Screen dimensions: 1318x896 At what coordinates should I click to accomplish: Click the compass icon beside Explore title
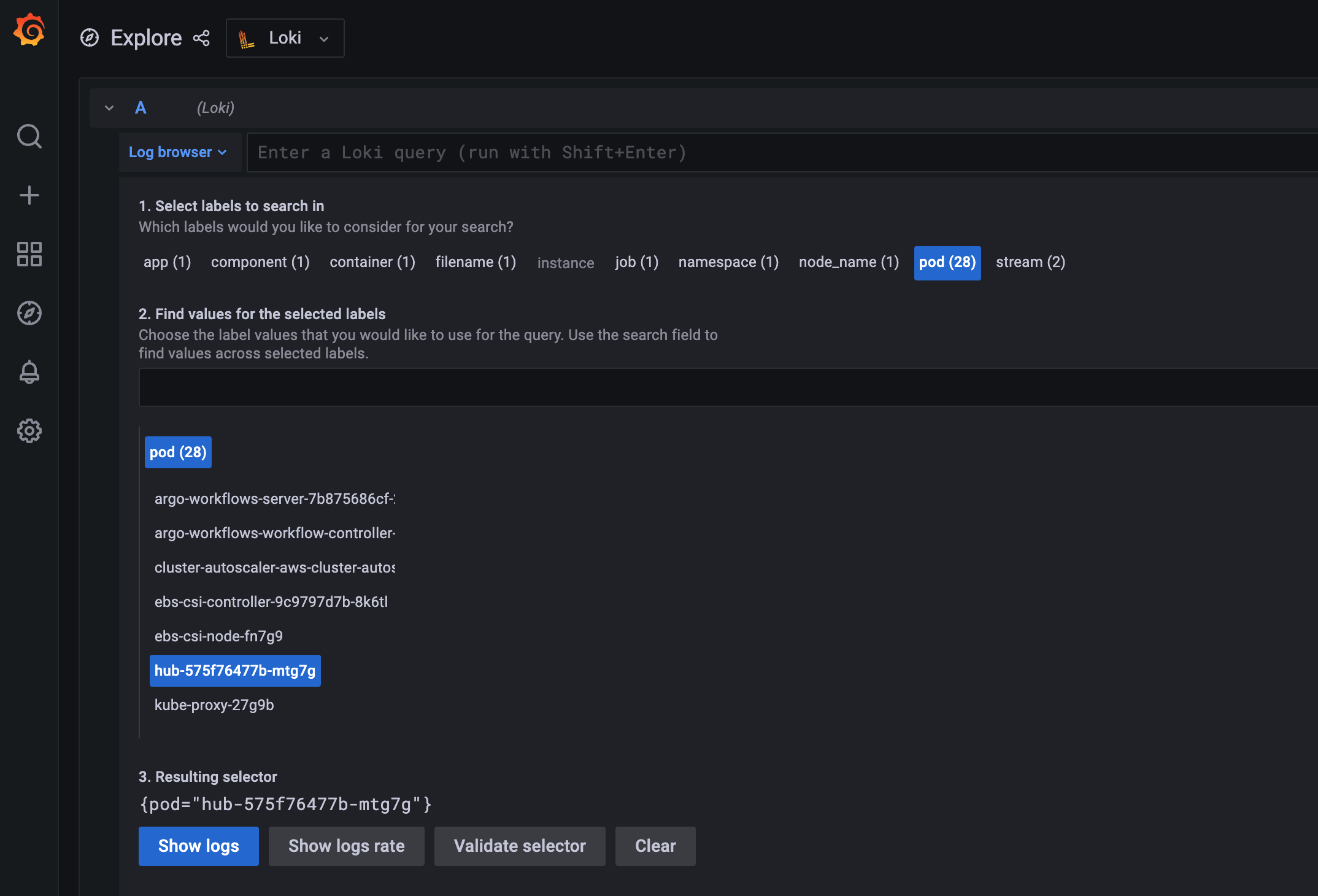pos(90,38)
